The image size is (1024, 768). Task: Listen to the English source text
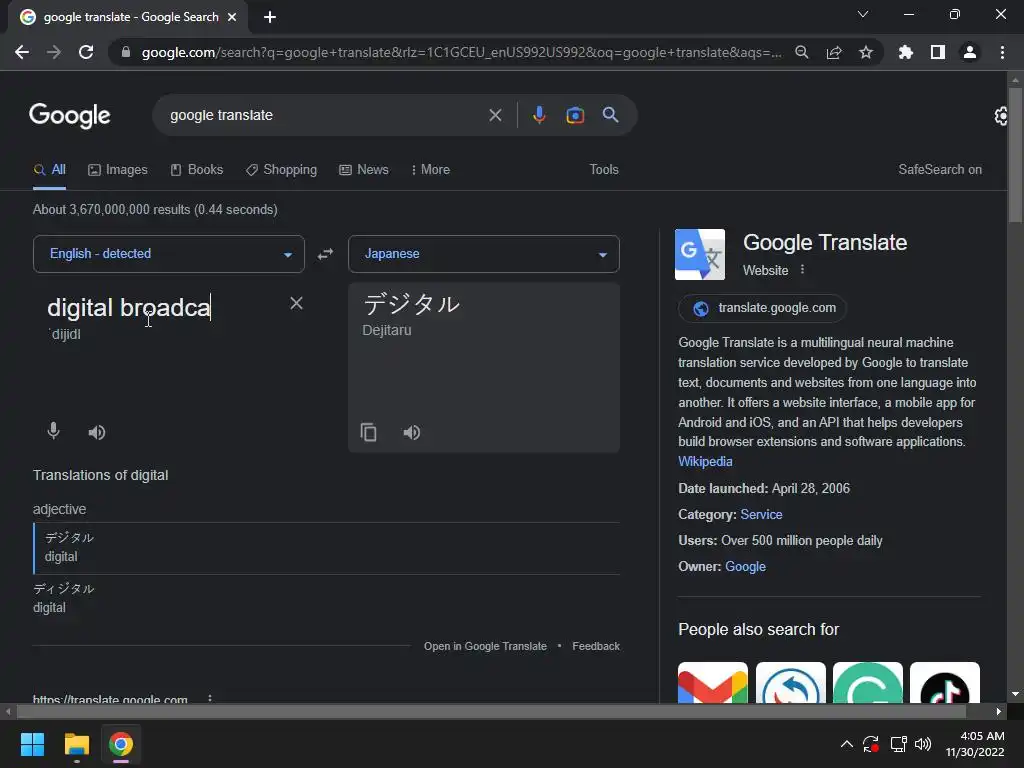pyautogui.click(x=97, y=432)
